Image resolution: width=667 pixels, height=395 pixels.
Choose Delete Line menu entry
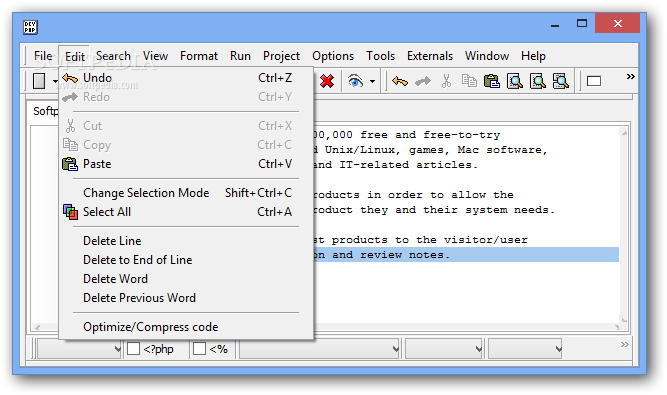tap(186, 241)
